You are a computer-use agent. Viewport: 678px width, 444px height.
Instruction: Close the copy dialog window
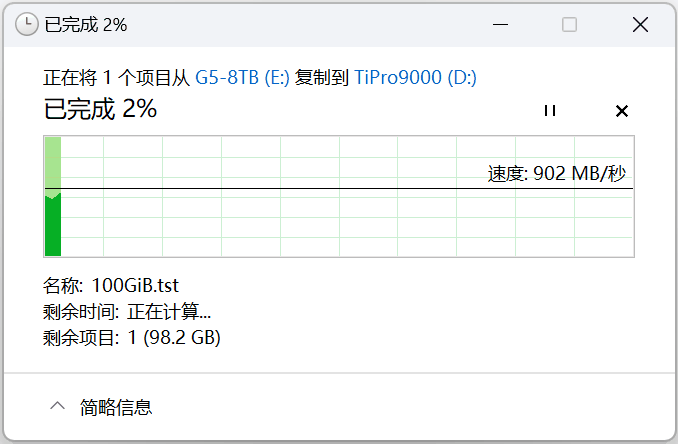[x=641, y=25]
